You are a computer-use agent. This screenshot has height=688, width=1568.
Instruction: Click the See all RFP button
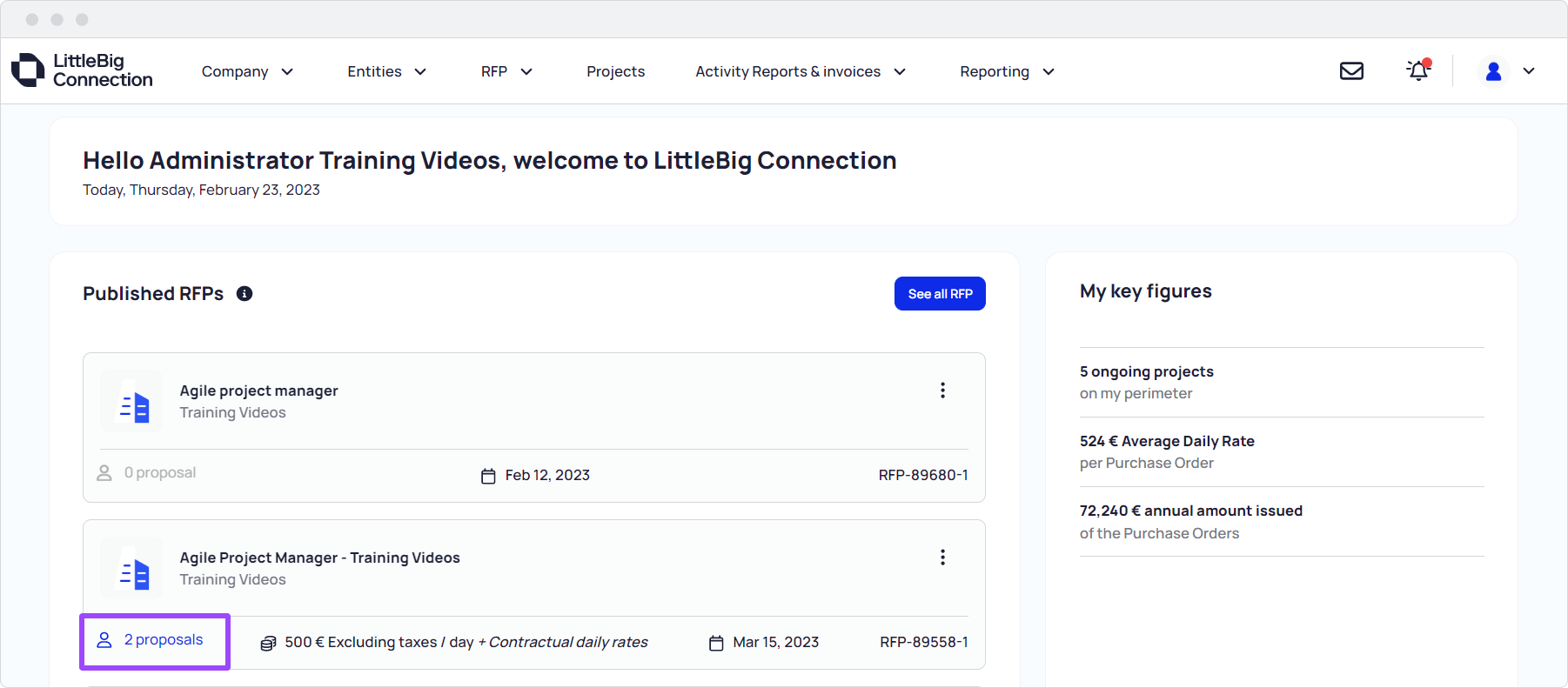[940, 294]
